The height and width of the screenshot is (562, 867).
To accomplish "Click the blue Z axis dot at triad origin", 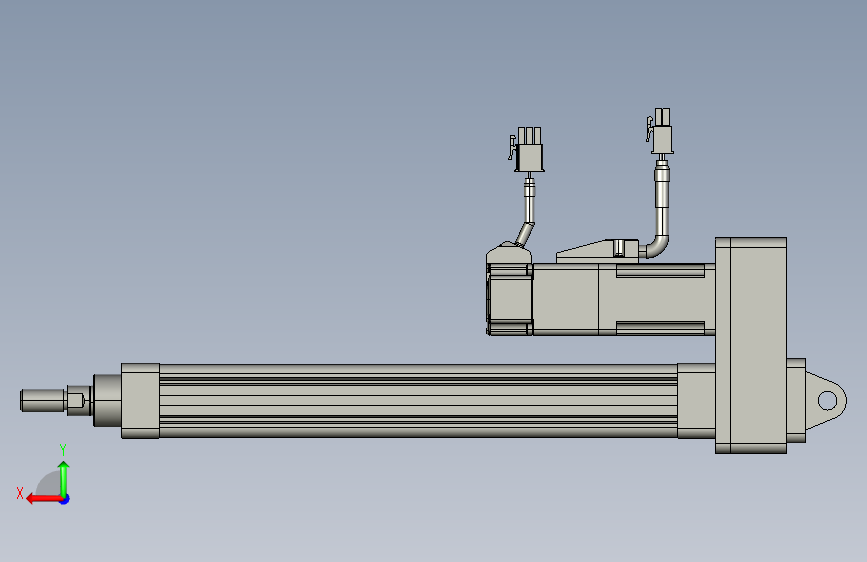I will (x=65, y=499).
